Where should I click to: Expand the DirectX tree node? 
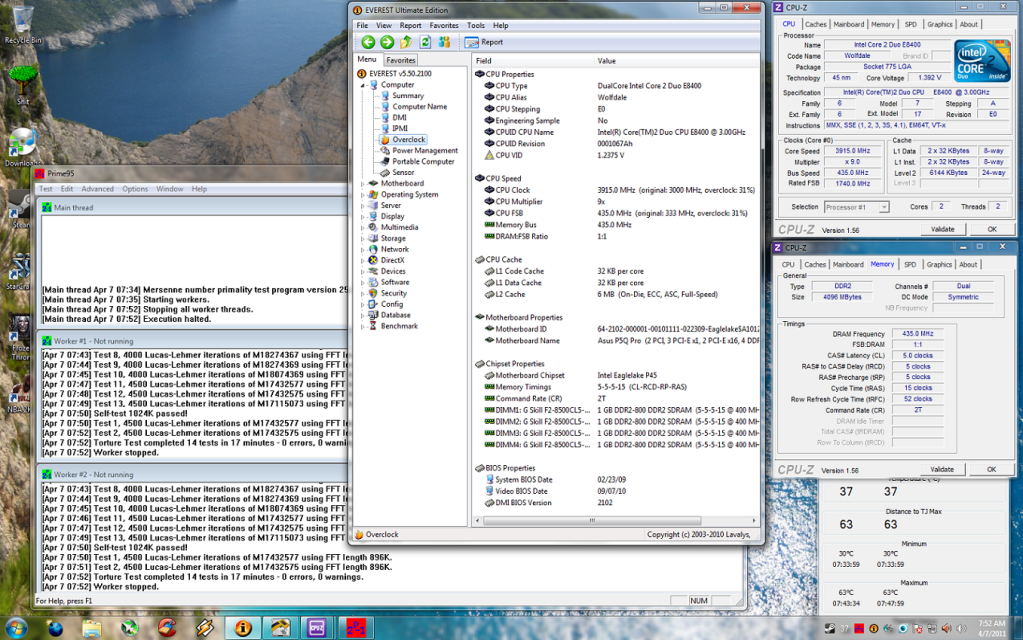click(x=363, y=260)
